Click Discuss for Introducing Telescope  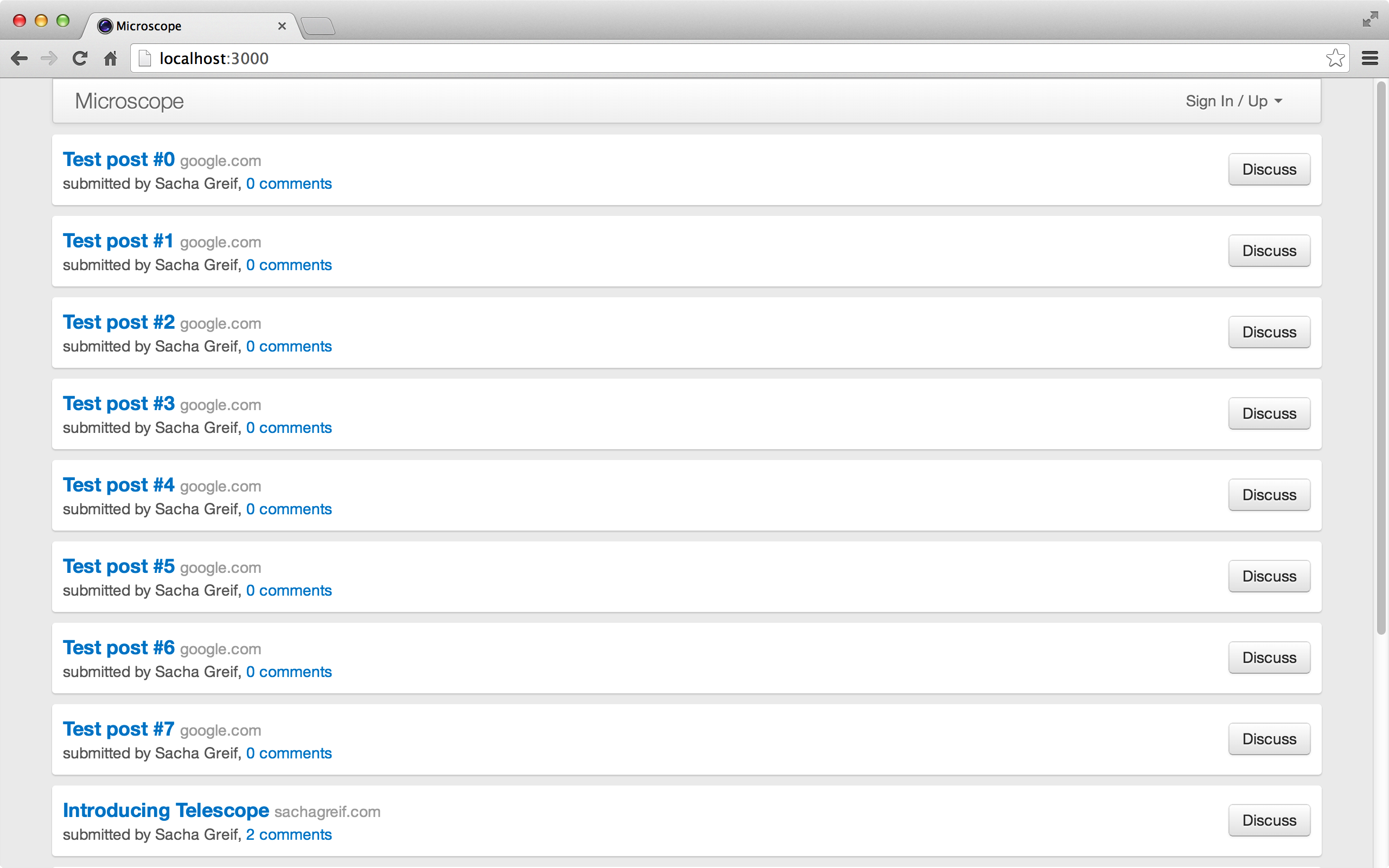tap(1269, 820)
